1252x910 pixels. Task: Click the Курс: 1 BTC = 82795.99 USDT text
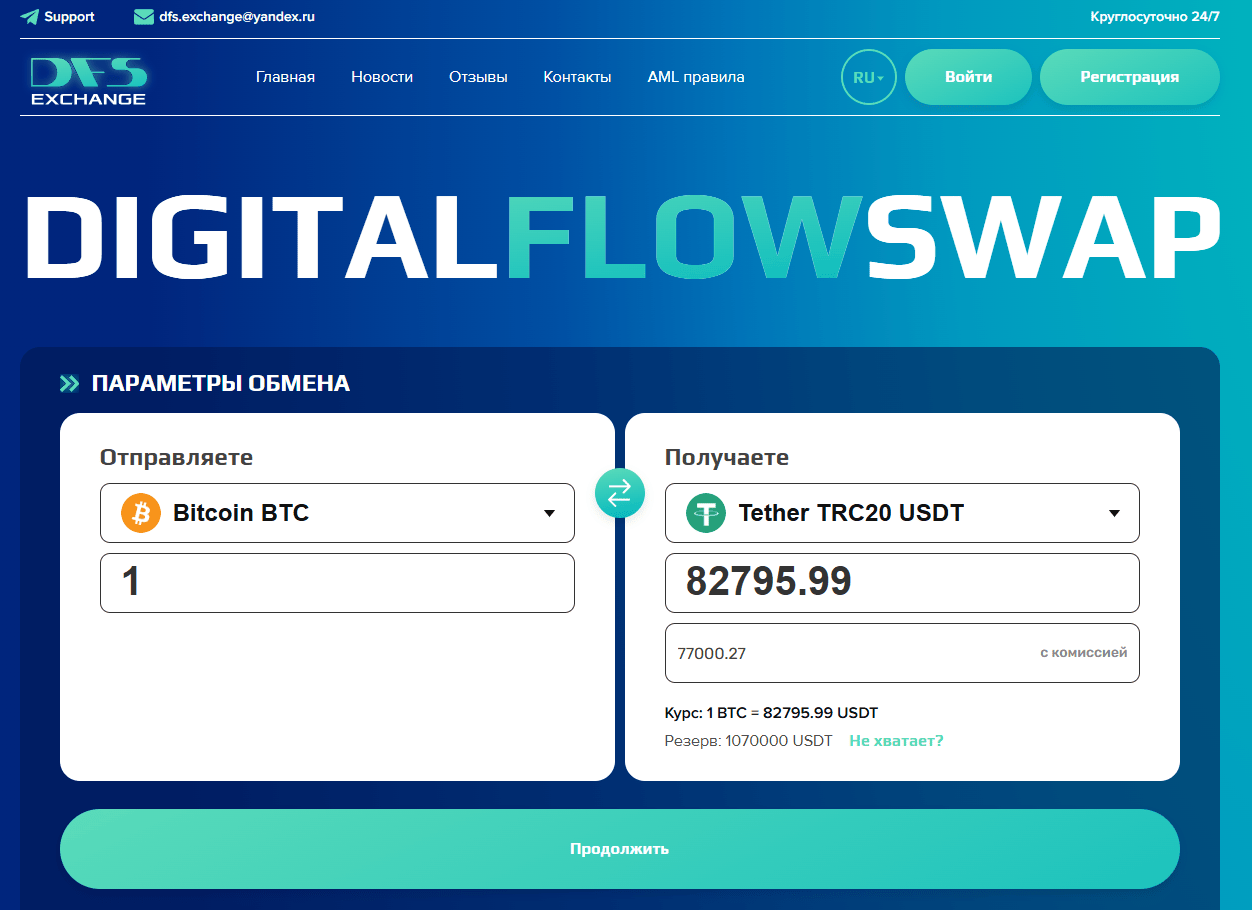[x=771, y=713]
